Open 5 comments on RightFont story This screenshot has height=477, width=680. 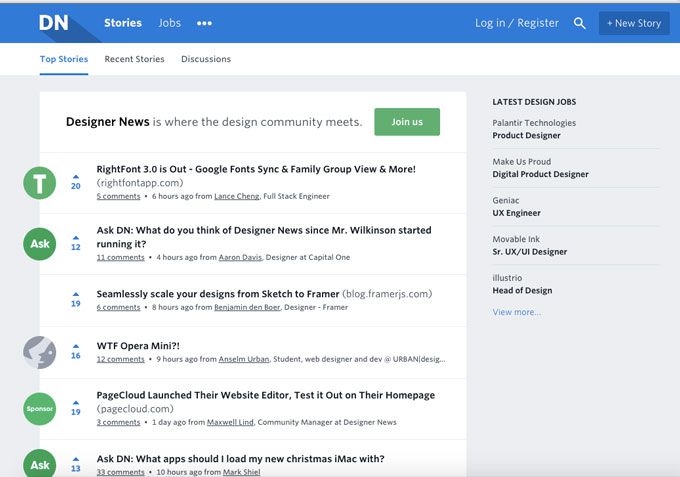[x=118, y=196]
